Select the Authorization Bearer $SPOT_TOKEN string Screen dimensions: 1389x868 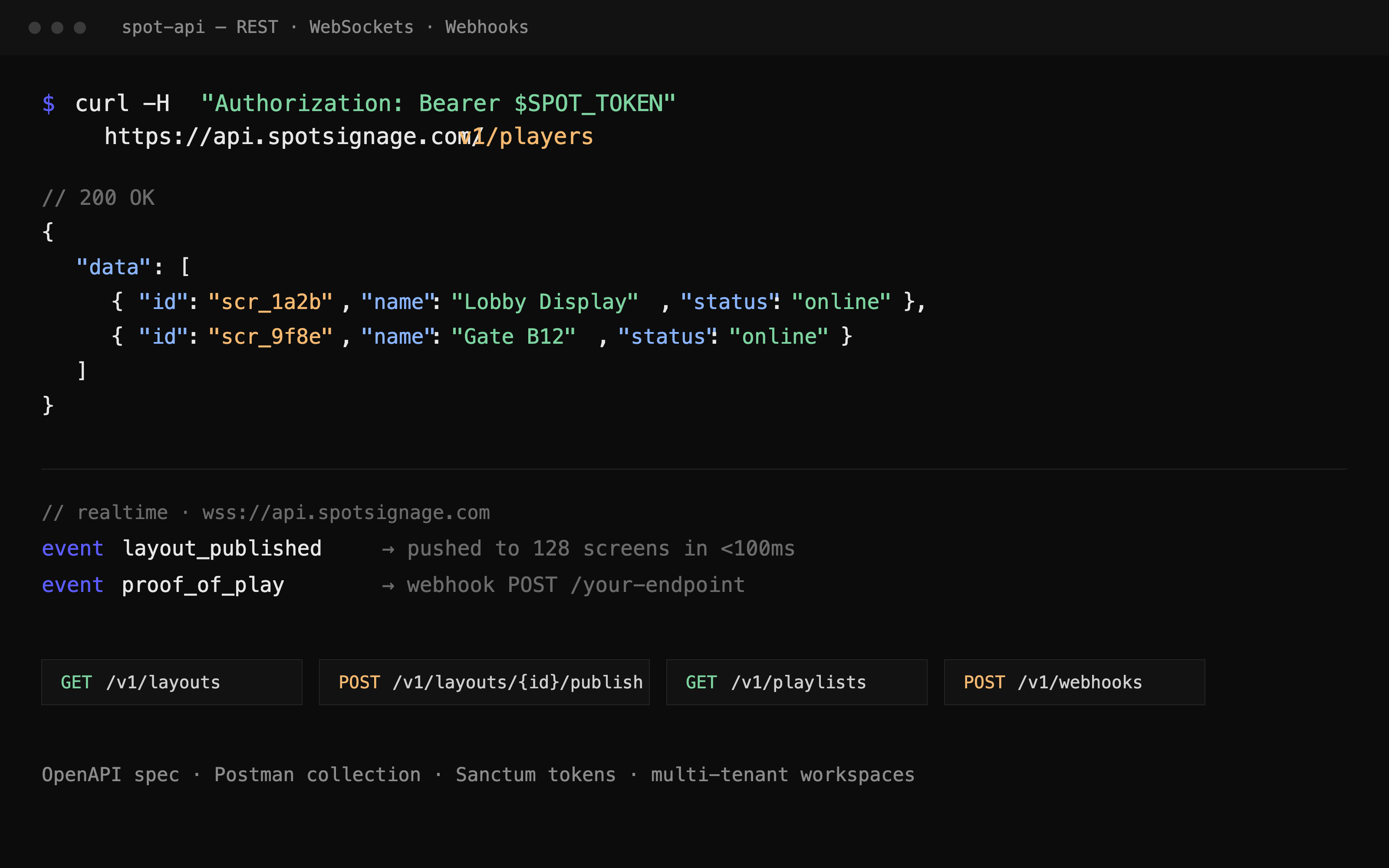pyautogui.click(x=438, y=103)
